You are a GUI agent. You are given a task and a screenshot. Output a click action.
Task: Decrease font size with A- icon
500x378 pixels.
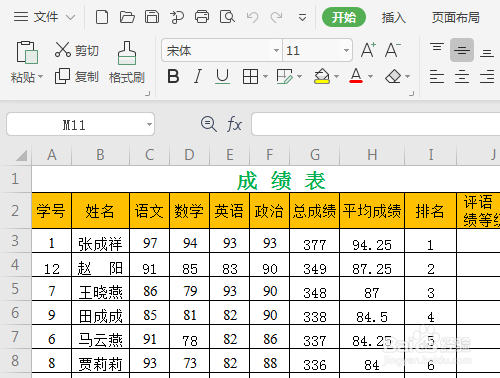tap(392, 50)
